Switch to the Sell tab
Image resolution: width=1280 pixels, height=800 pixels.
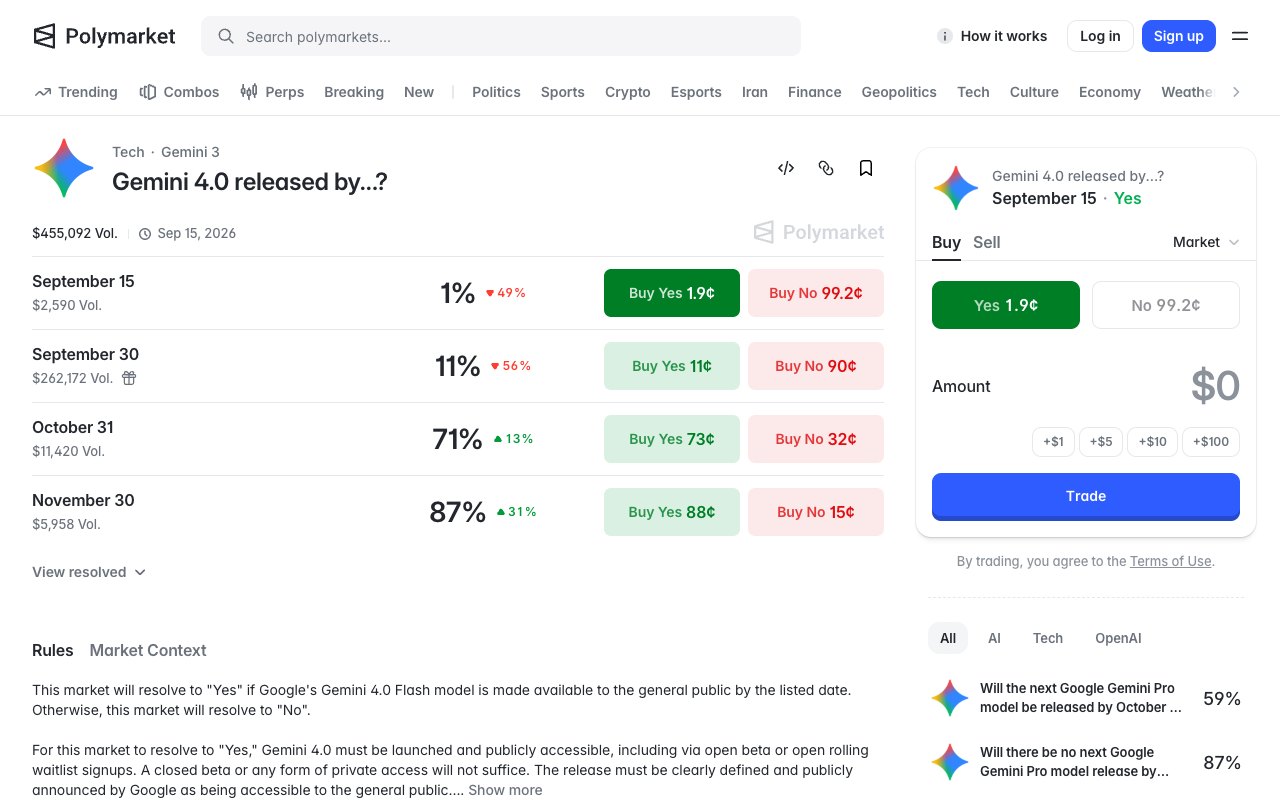click(x=987, y=242)
